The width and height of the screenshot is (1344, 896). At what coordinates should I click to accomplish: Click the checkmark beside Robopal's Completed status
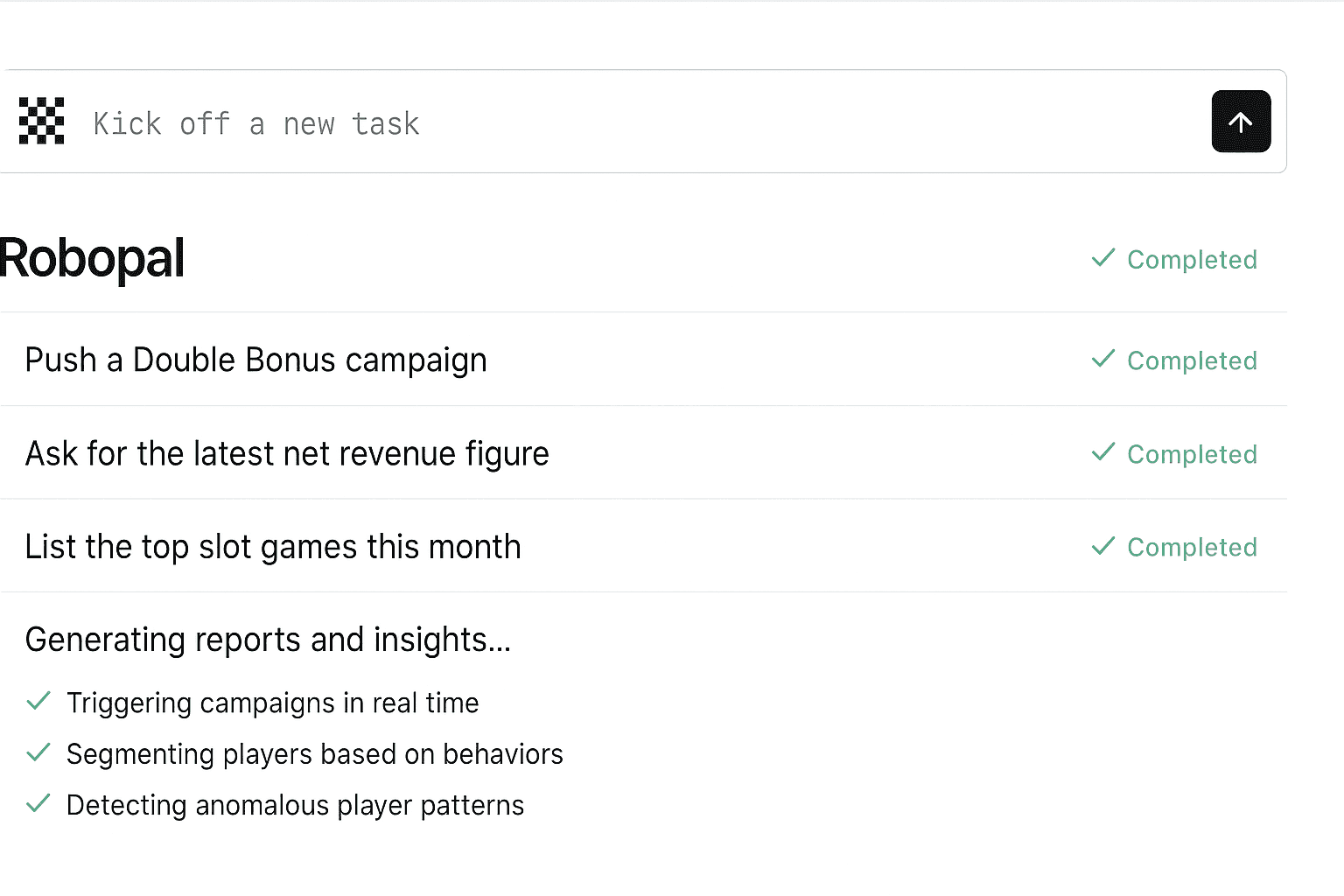[x=1103, y=257]
